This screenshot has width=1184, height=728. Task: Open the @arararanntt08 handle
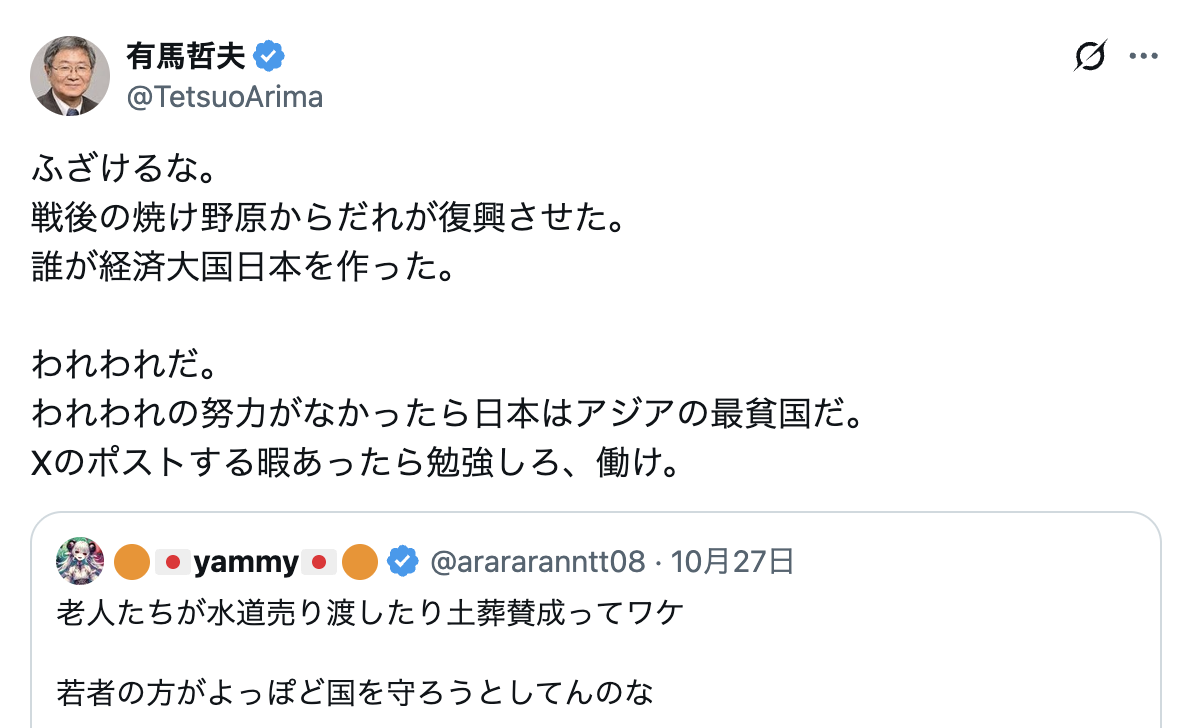537,563
